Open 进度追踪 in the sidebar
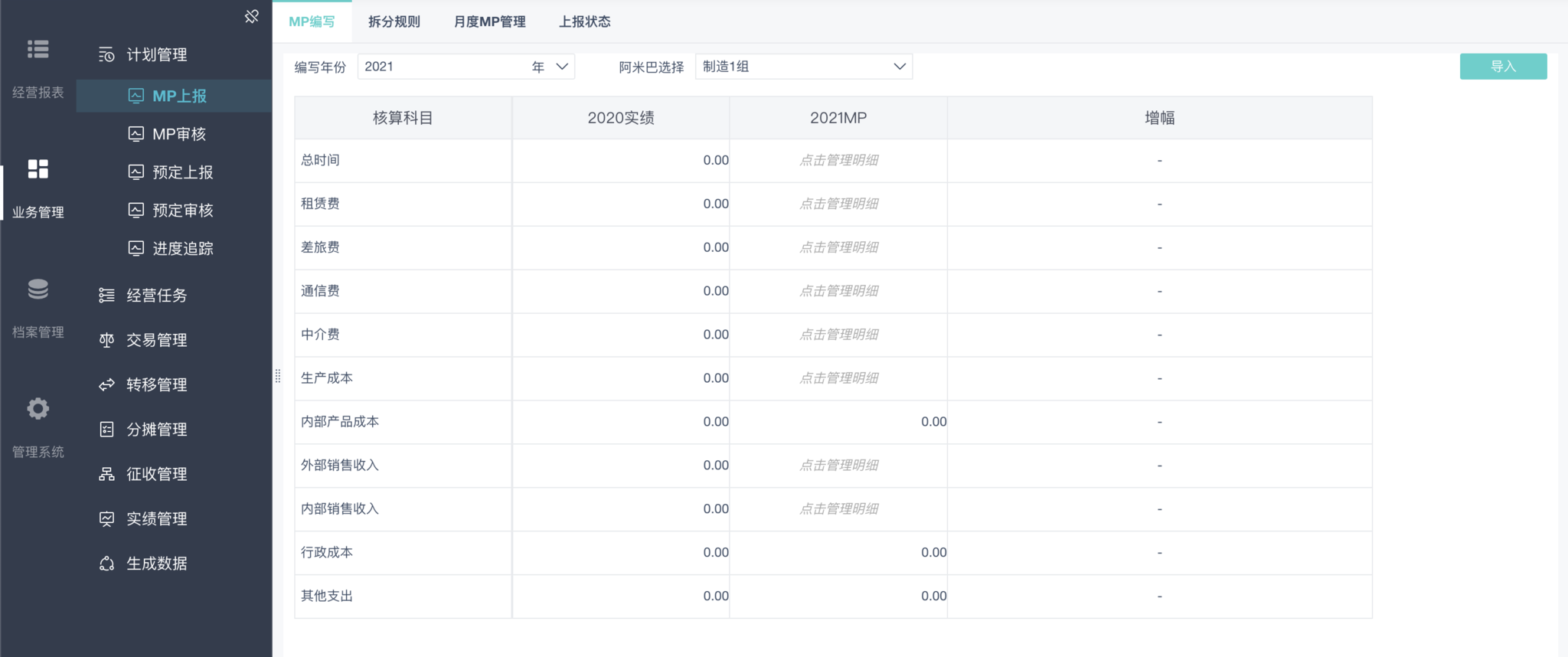Image resolution: width=1568 pixels, height=657 pixels. pyautogui.click(x=182, y=248)
